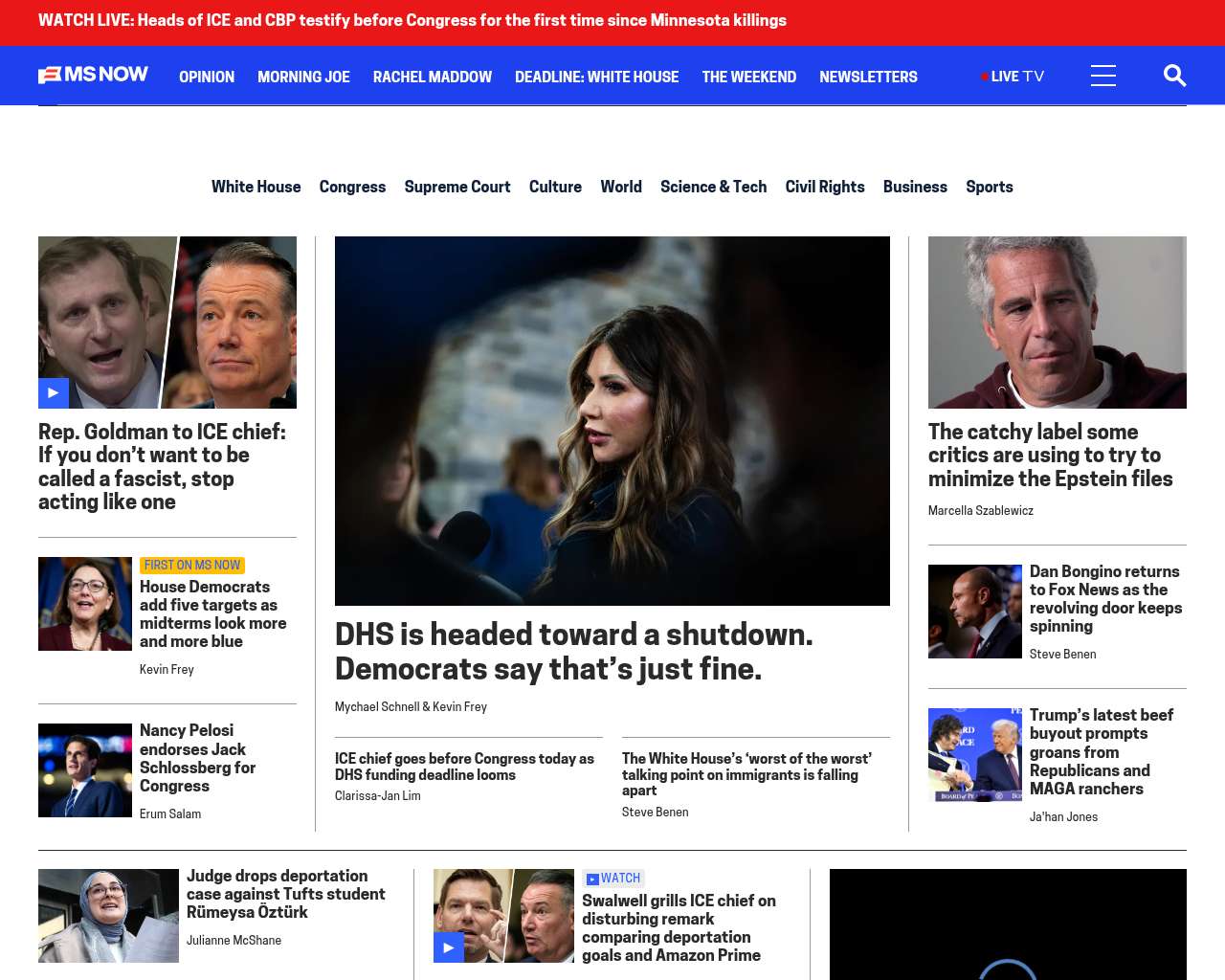Click the Swalwell video thumbnail

[x=503, y=916]
